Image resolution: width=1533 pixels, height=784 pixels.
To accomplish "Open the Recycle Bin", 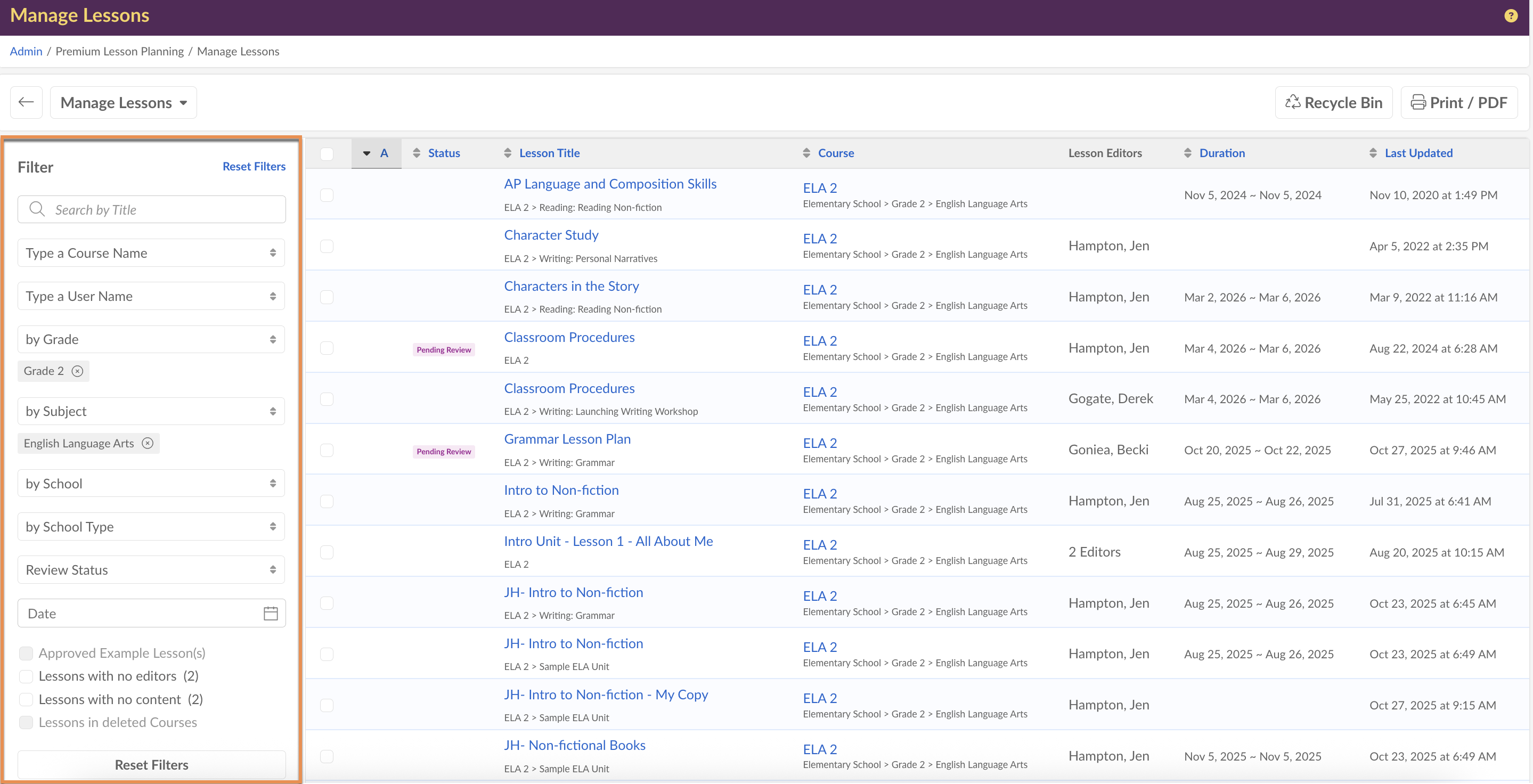I will (x=1333, y=102).
